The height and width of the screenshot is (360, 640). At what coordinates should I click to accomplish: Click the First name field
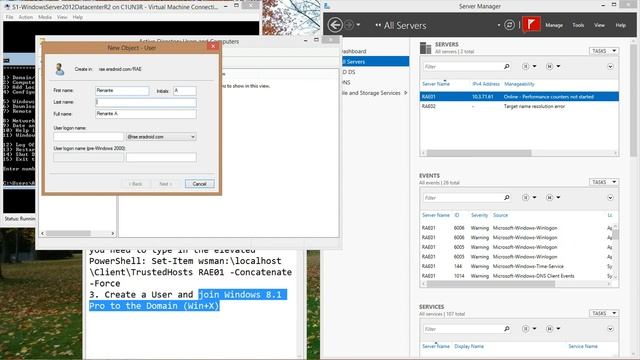[122, 91]
